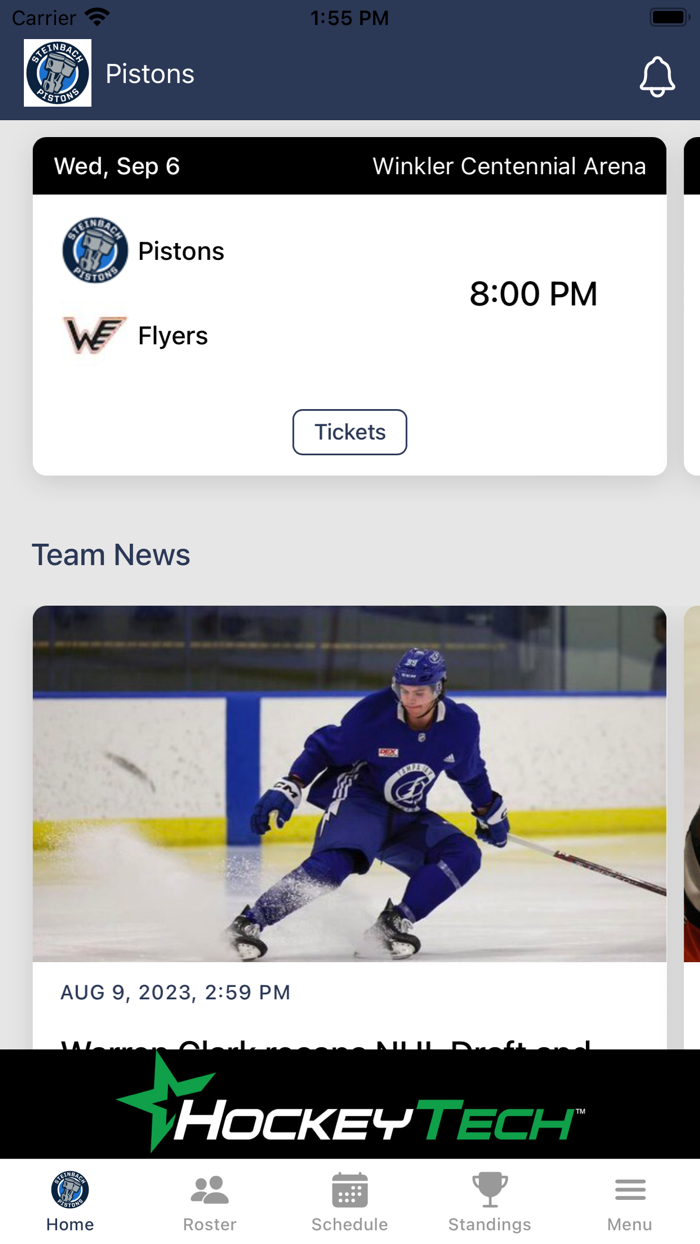Click the Team News heading
700x1244 pixels.
tap(110, 555)
